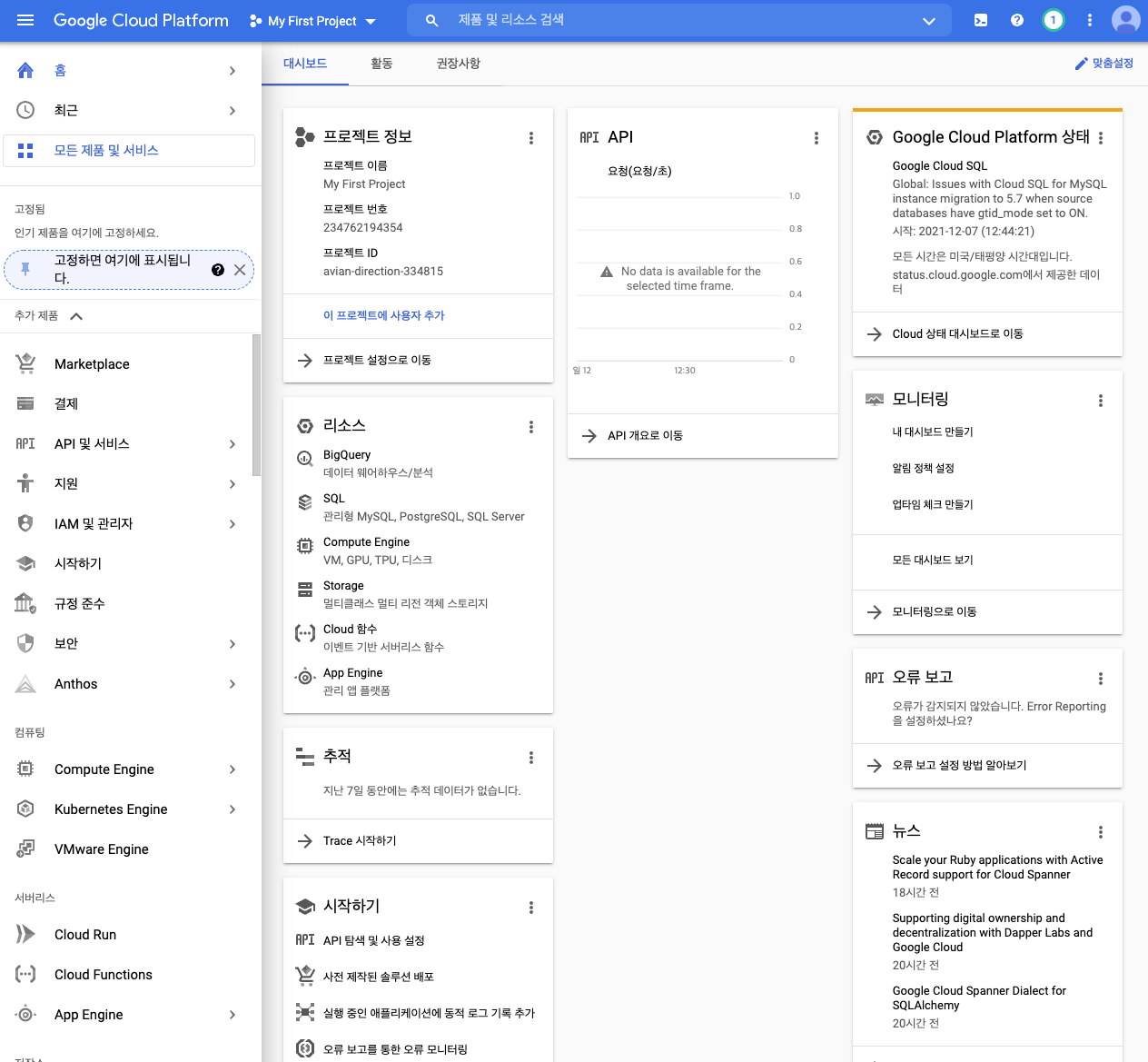Open the notifications badge showing 1
The width and height of the screenshot is (1148, 1062).
point(1054,20)
